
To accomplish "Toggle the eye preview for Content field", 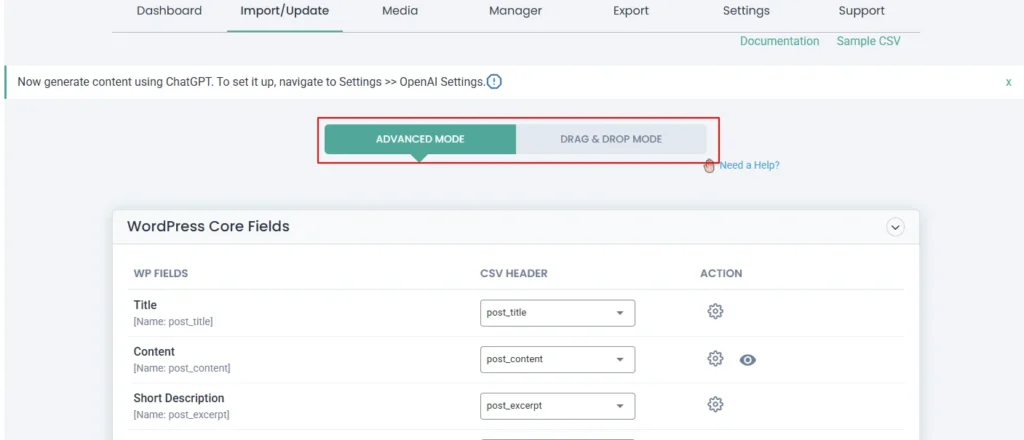I will 747,359.
